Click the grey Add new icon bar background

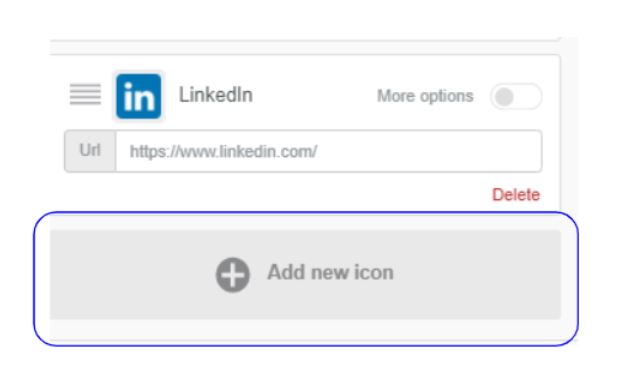468,274
